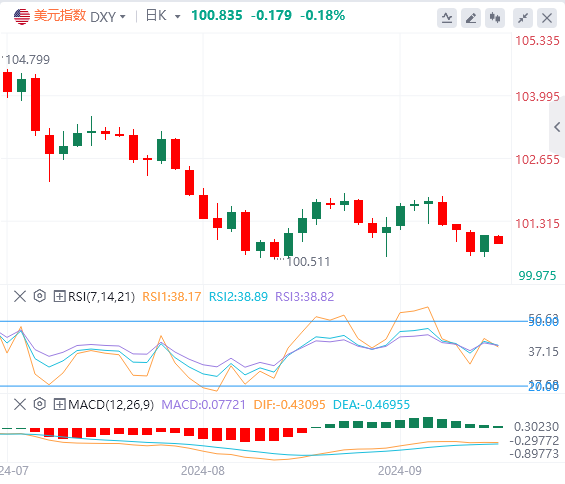Remove the MACD indicator panel

20,404
